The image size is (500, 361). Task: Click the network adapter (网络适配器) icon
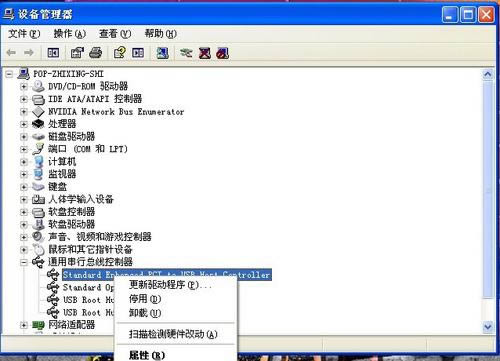click(x=38, y=325)
